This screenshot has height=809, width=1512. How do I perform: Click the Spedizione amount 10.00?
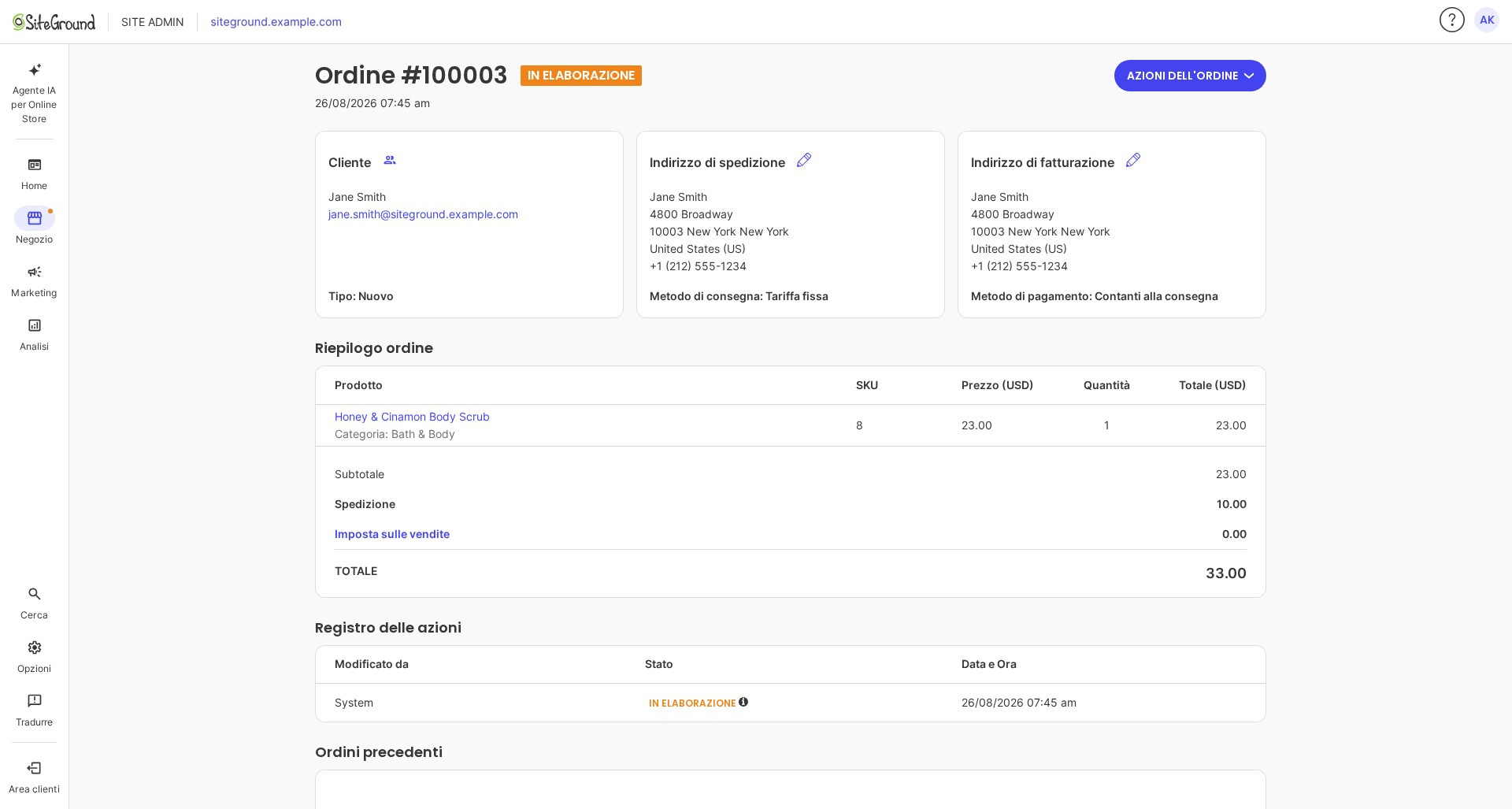pyautogui.click(x=1231, y=504)
